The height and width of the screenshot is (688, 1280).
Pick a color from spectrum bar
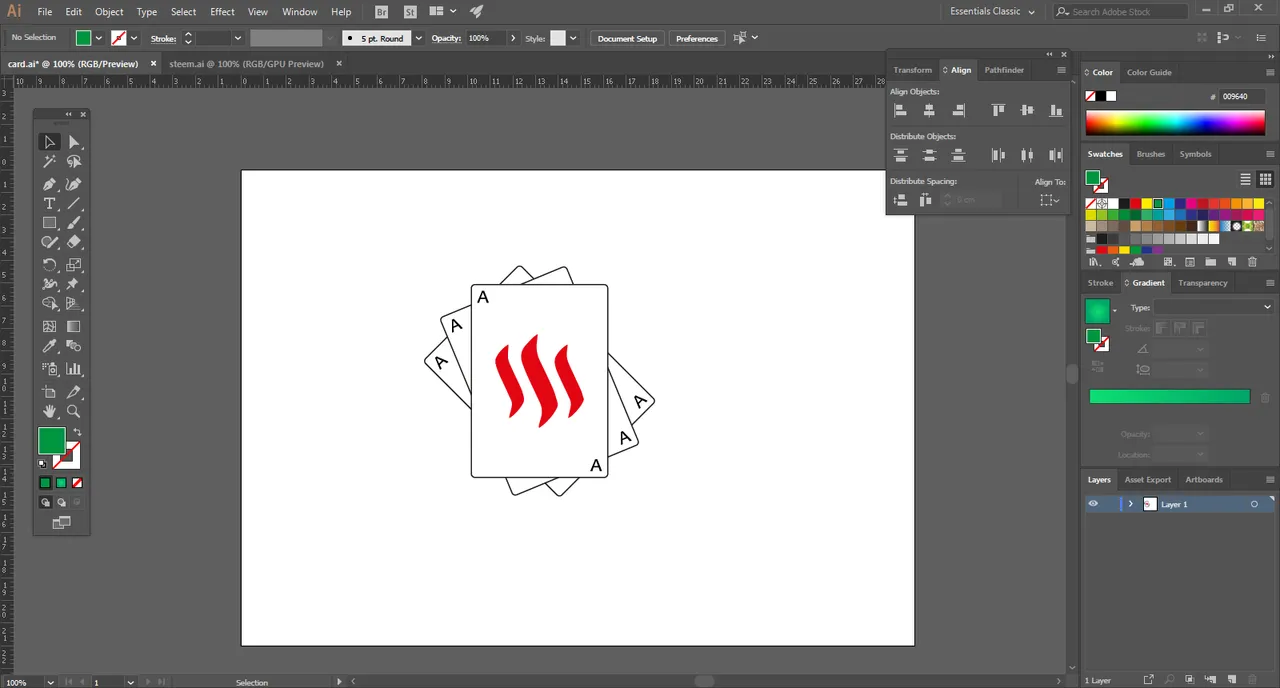(1175, 122)
